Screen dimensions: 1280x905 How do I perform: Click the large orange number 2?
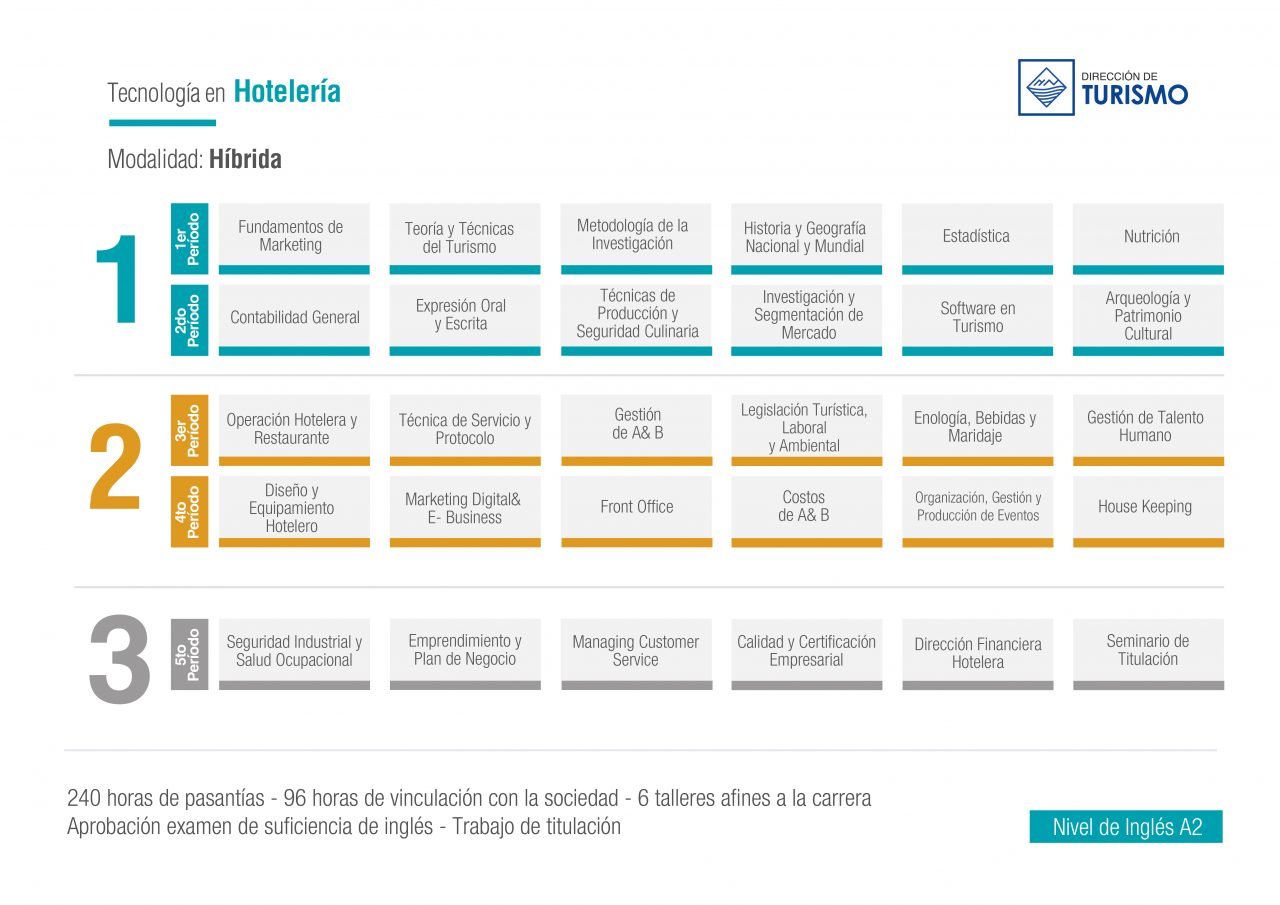coord(116,468)
